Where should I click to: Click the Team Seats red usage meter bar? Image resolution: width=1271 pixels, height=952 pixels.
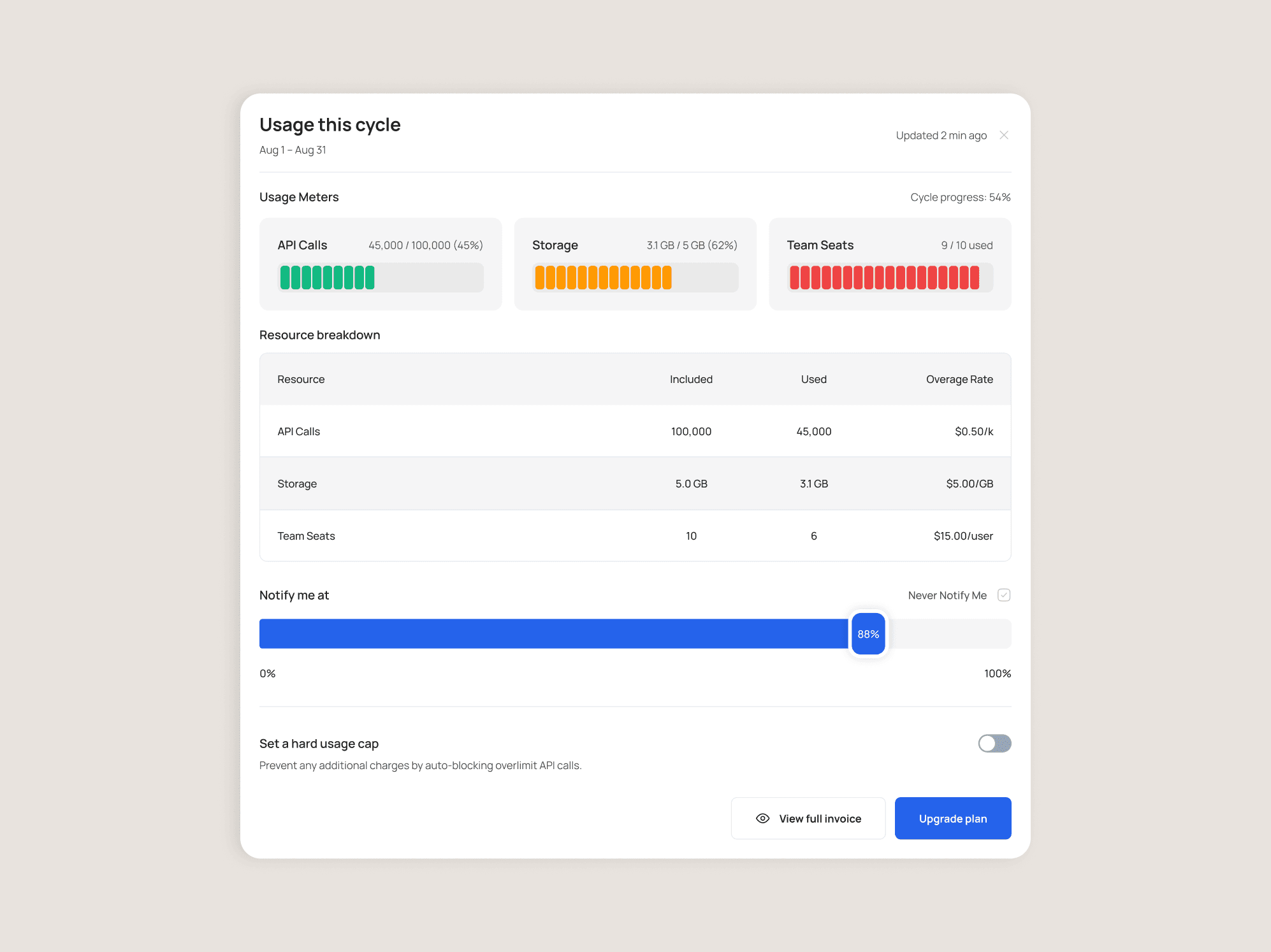[890, 278]
